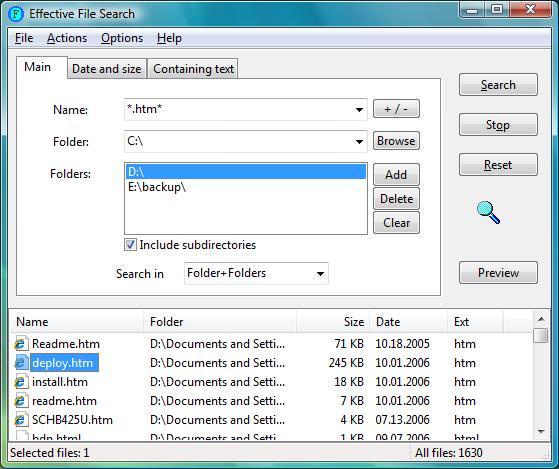
Task: Click the Stop button
Action: [x=498, y=125]
